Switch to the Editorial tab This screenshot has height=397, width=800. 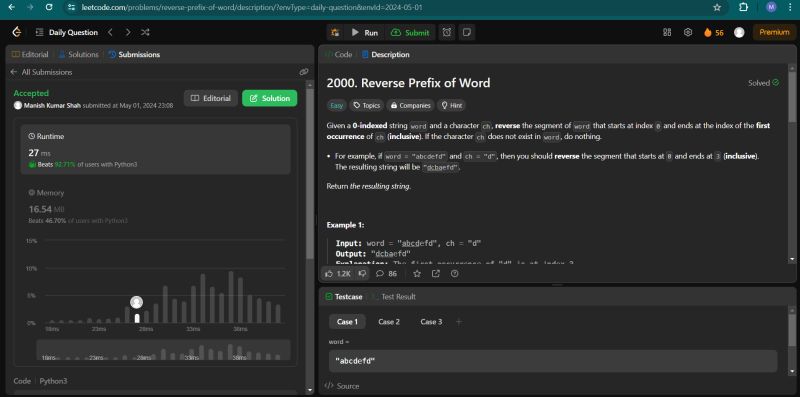coord(30,54)
